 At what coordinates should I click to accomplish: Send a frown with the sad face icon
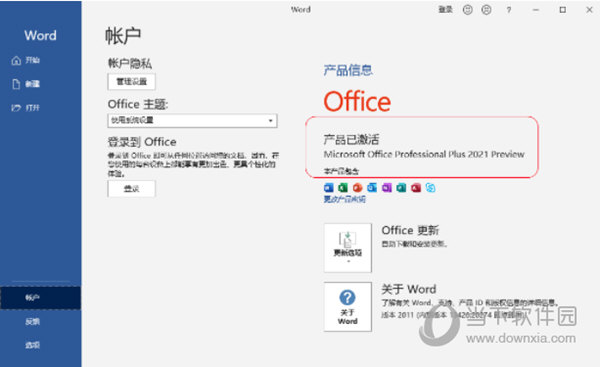[x=486, y=10]
